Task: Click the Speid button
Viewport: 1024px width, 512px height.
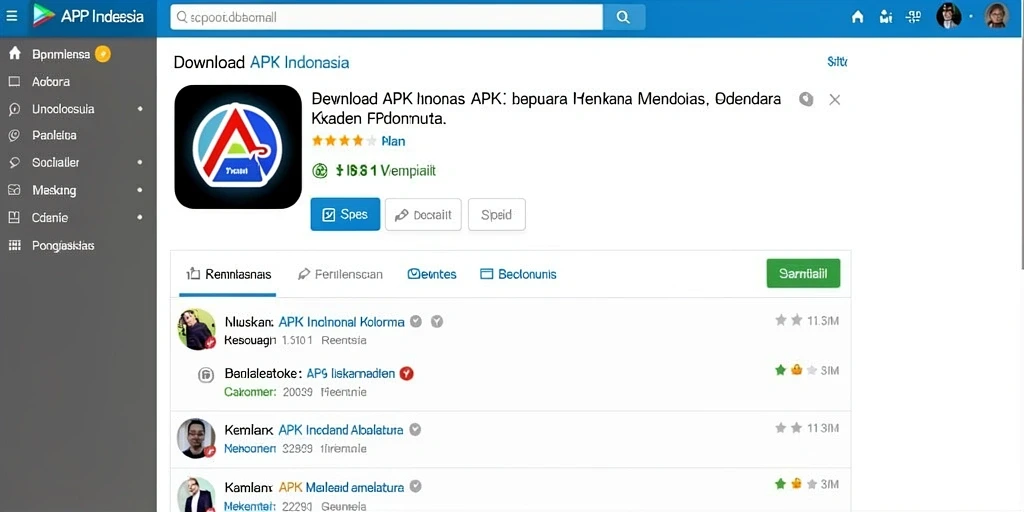Action: point(496,214)
